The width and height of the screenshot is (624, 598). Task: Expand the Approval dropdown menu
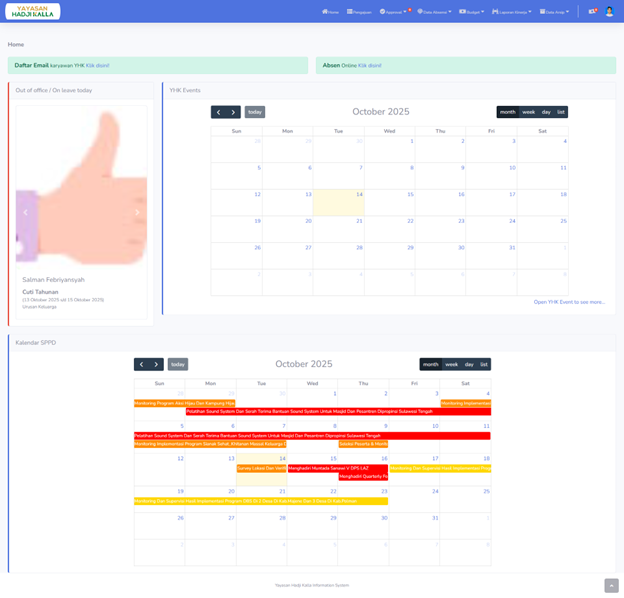pos(394,12)
